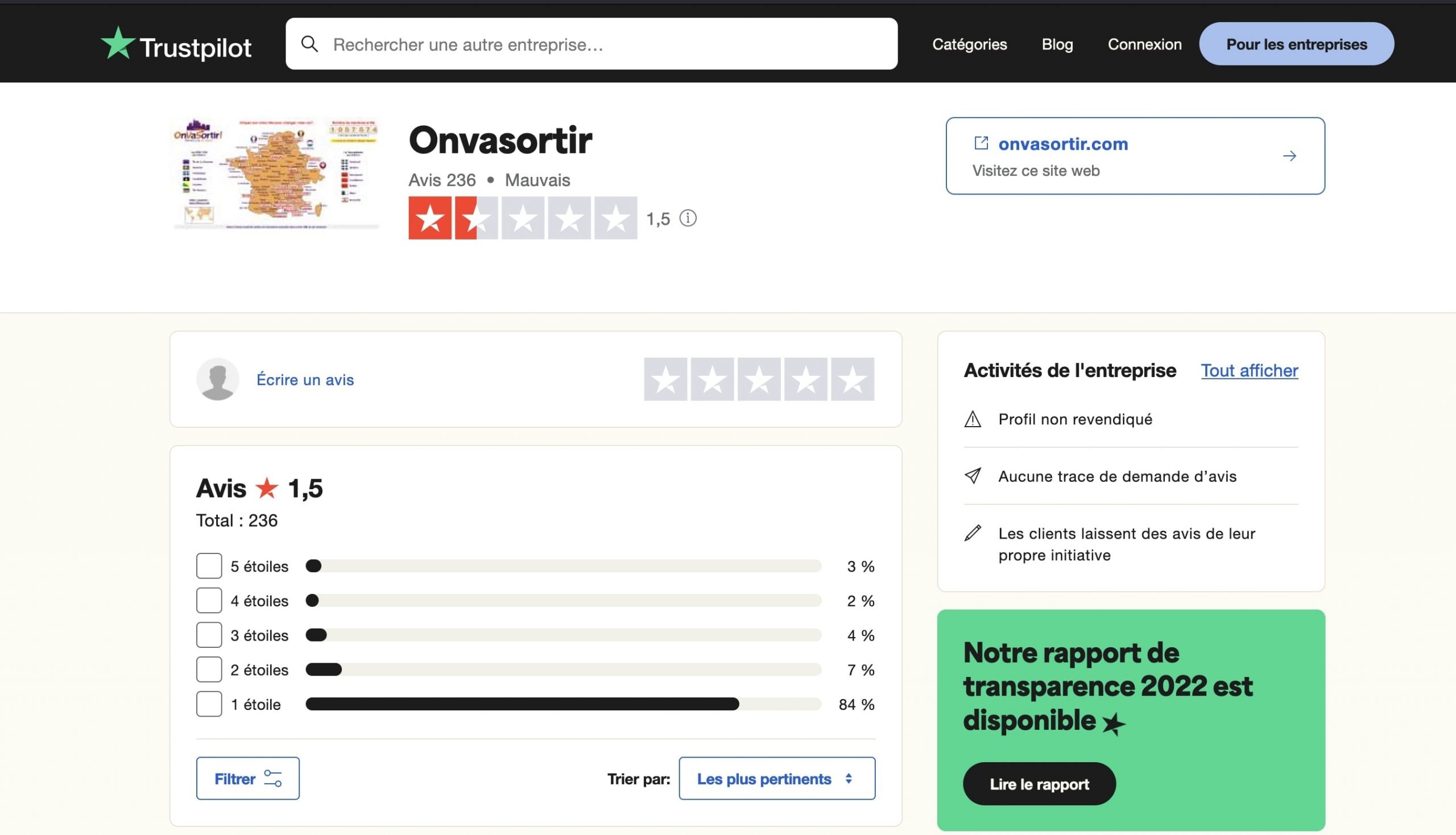The width and height of the screenshot is (1456, 835).
Task: Click the Trustpilot star logo
Action: click(x=119, y=45)
